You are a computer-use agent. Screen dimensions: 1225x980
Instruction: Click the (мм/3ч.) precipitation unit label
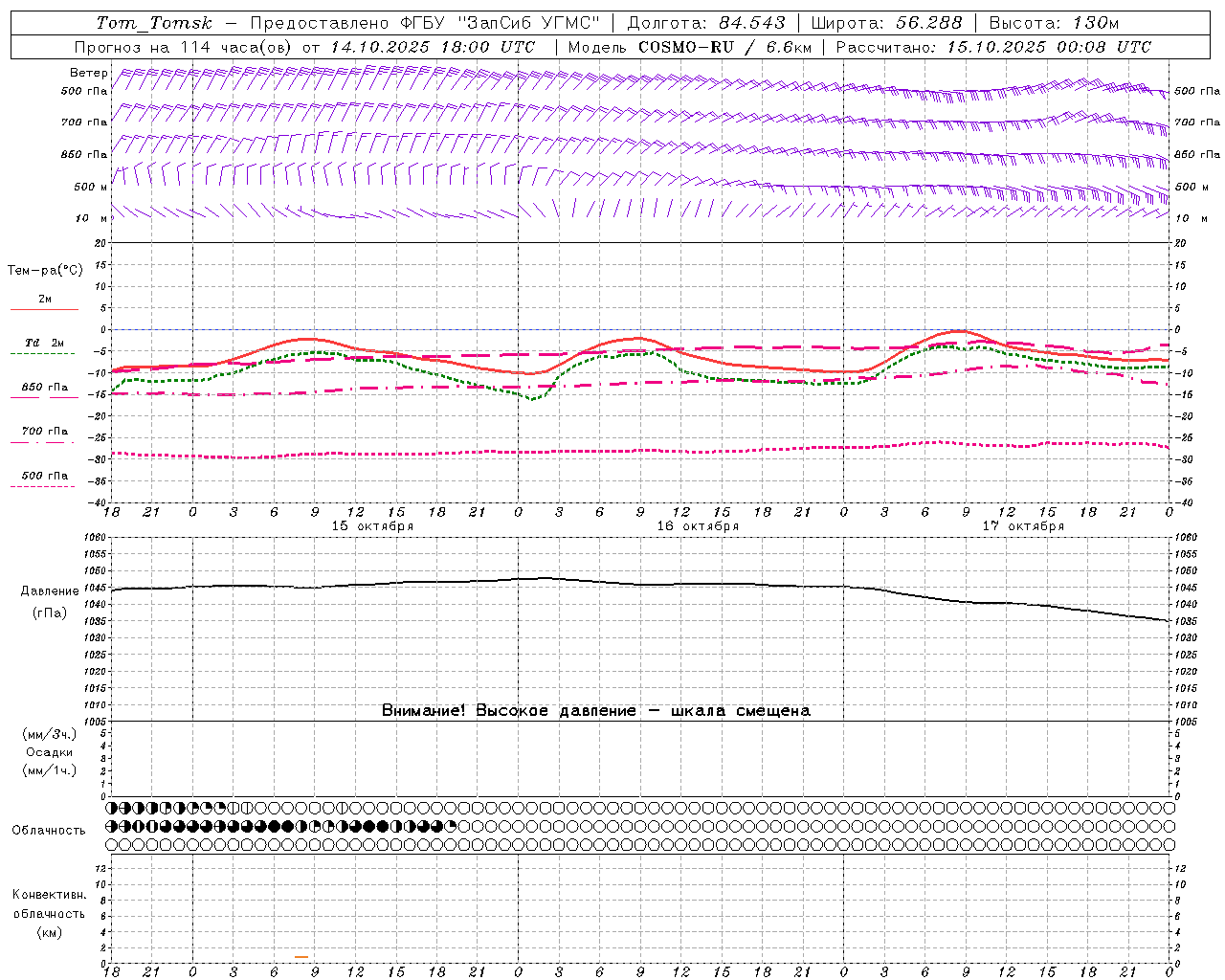[x=50, y=735]
